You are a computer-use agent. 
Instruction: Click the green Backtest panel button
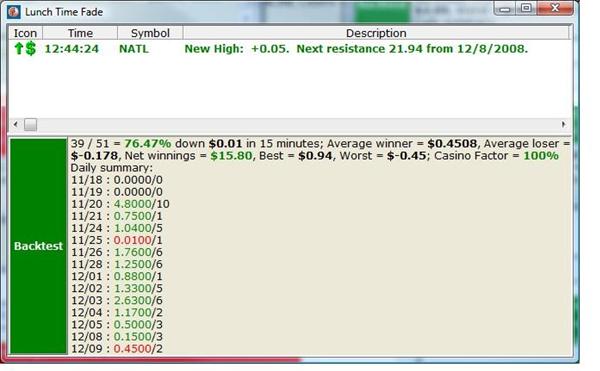click(38, 246)
